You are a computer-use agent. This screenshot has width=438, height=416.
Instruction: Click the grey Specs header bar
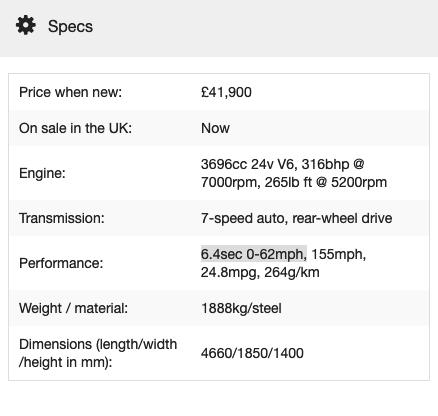[219, 28]
